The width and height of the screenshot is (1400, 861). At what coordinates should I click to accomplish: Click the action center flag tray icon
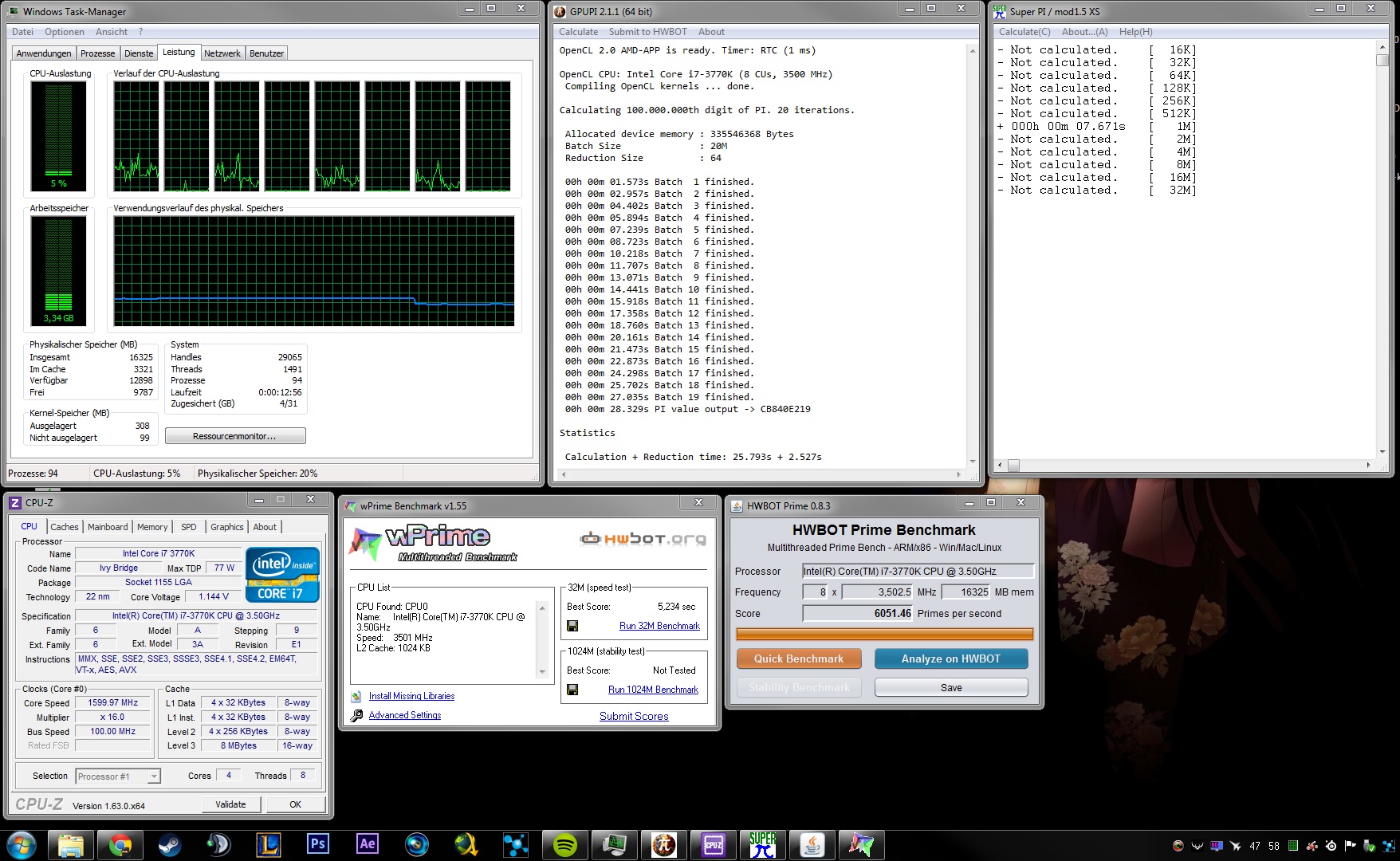click(x=1351, y=846)
